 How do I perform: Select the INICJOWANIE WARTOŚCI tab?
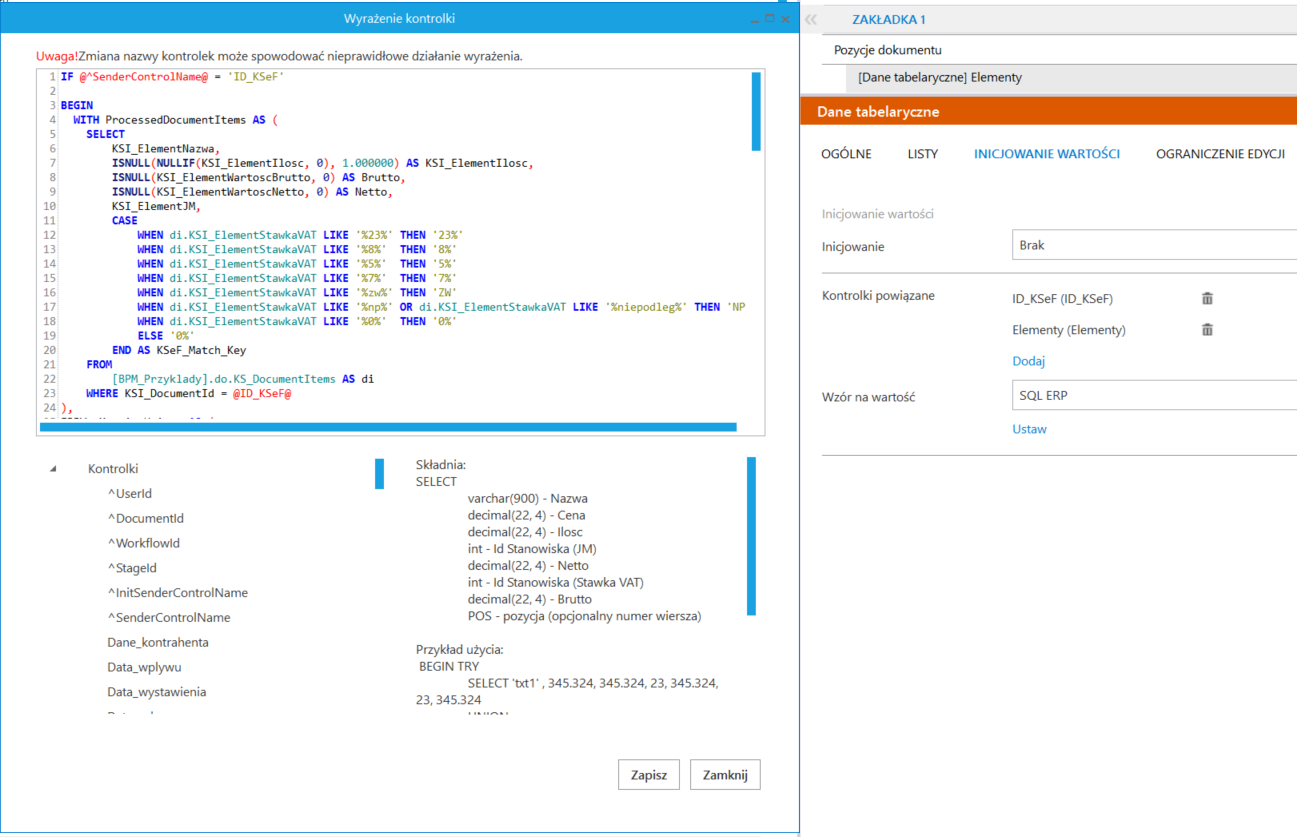click(1046, 154)
